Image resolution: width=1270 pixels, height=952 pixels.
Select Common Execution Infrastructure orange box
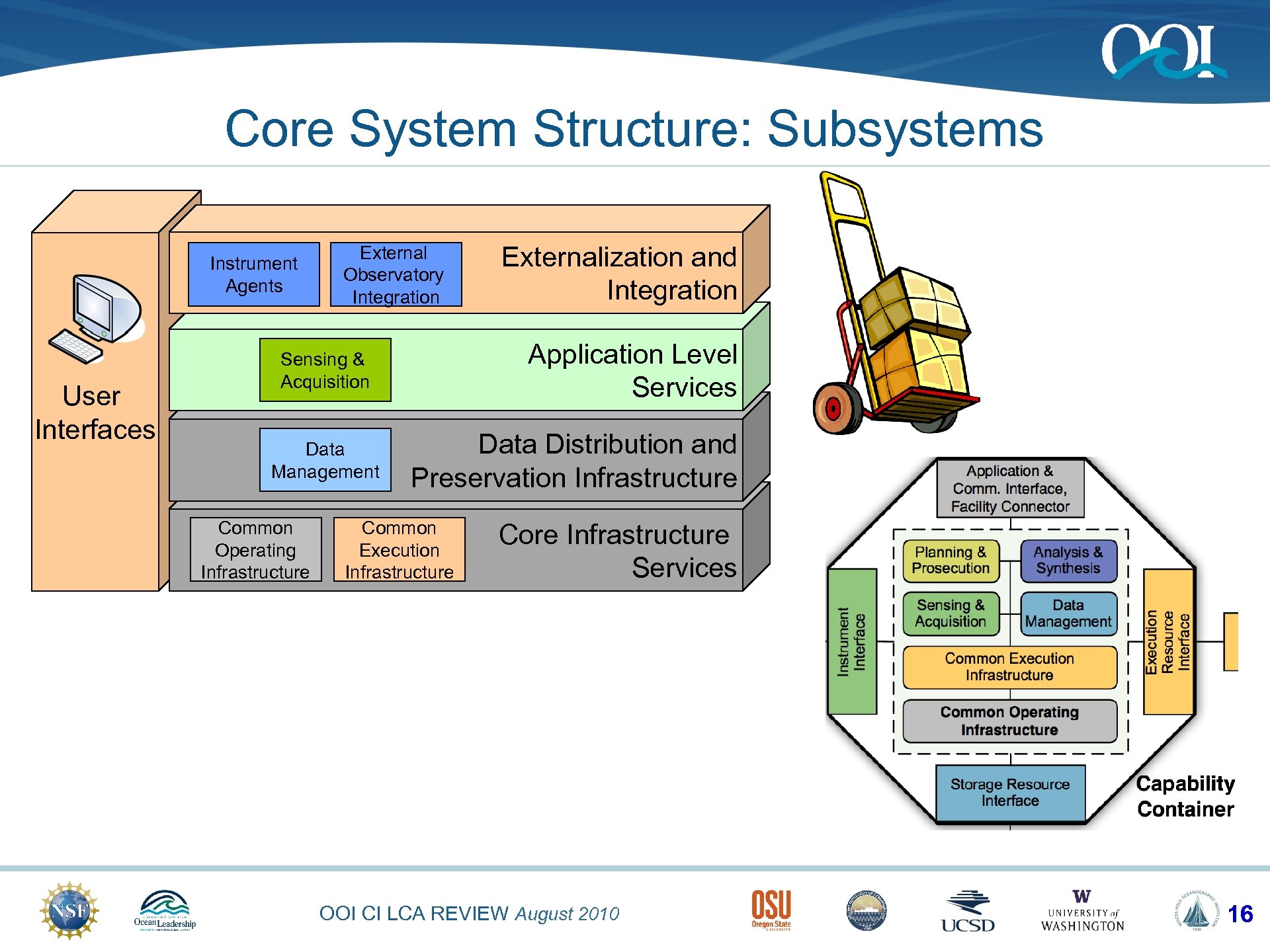click(x=399, y=549)
